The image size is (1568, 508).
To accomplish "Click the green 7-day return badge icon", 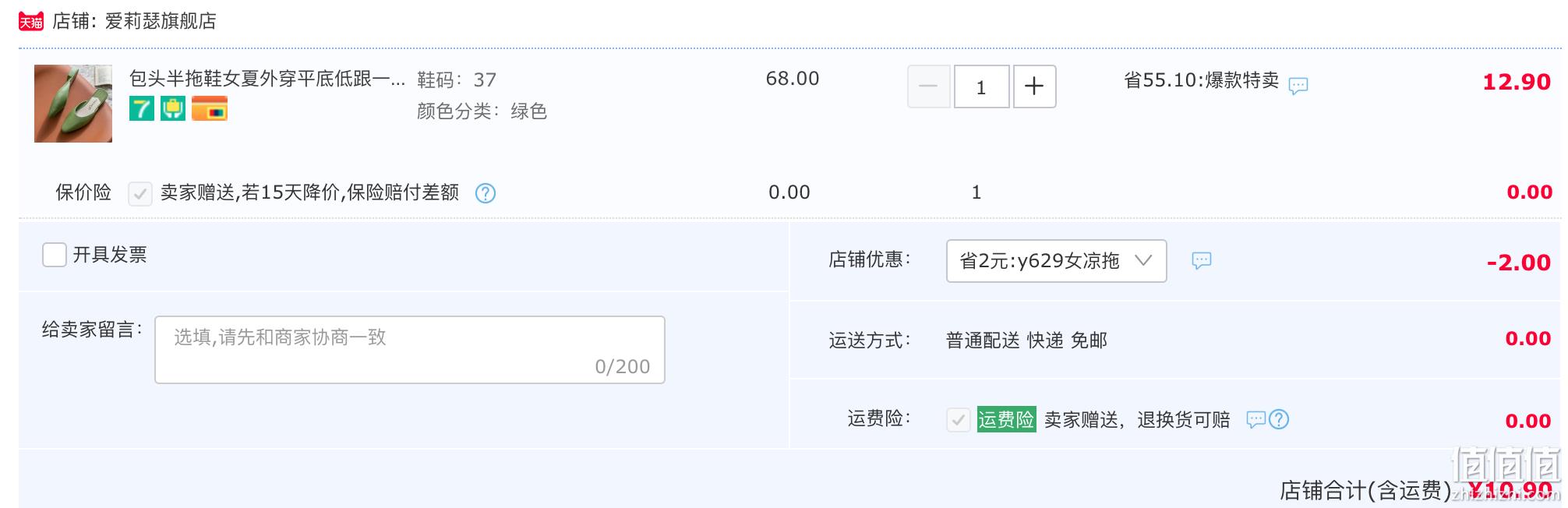I will [141, 109].
